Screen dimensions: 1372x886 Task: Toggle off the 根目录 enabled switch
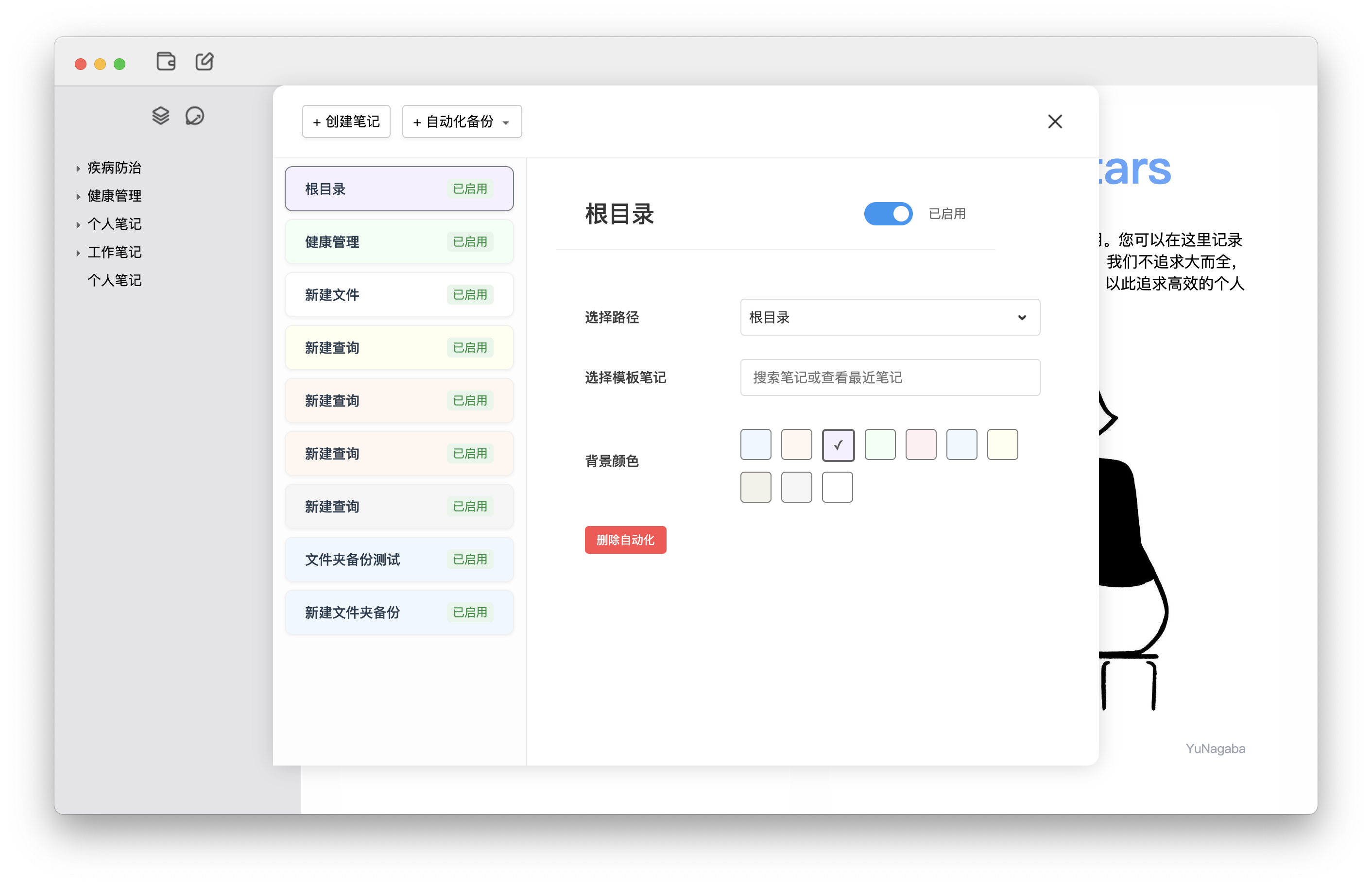(x=888, y=213)
